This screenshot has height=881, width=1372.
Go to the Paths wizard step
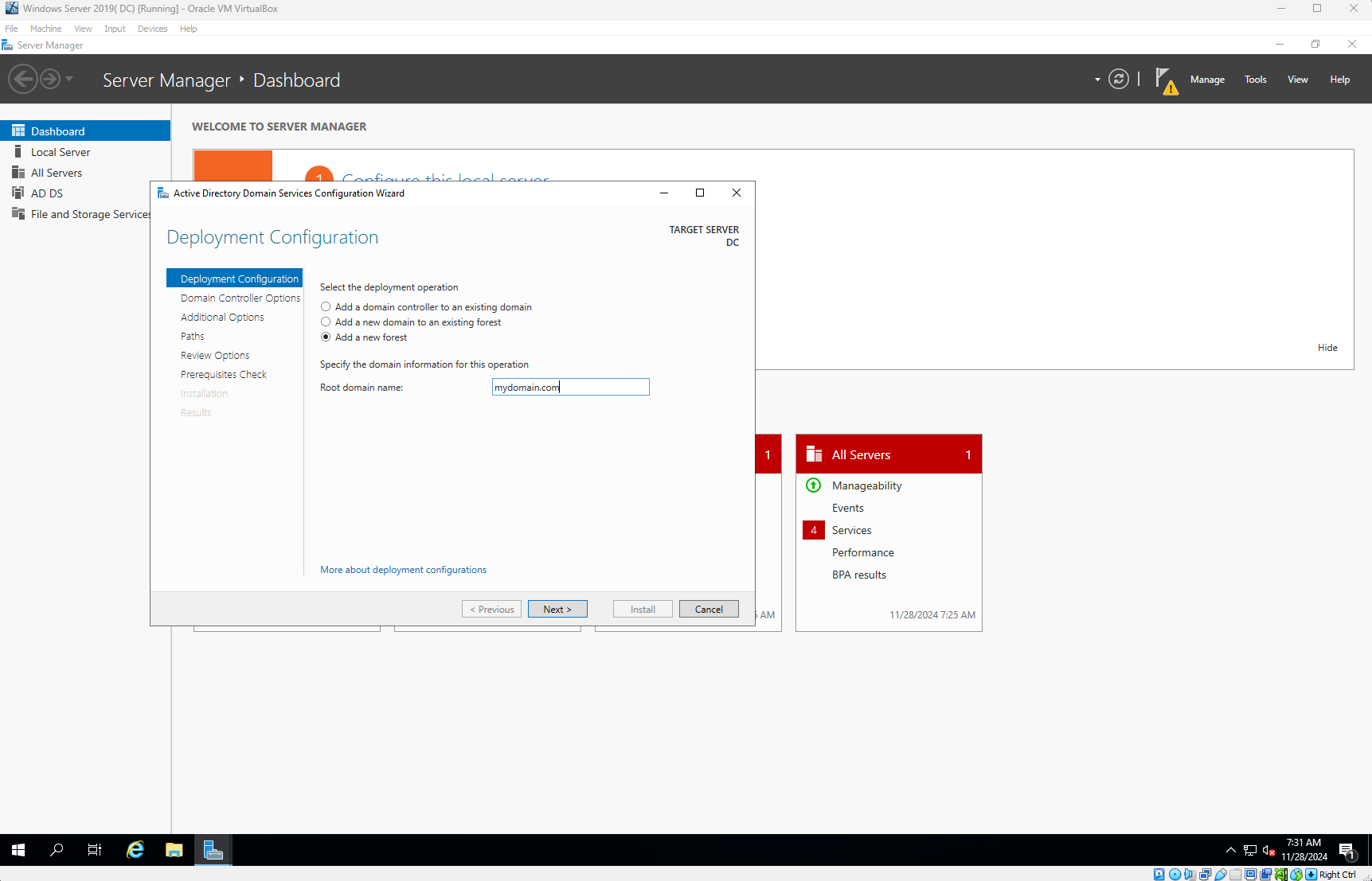click(193, 336)
